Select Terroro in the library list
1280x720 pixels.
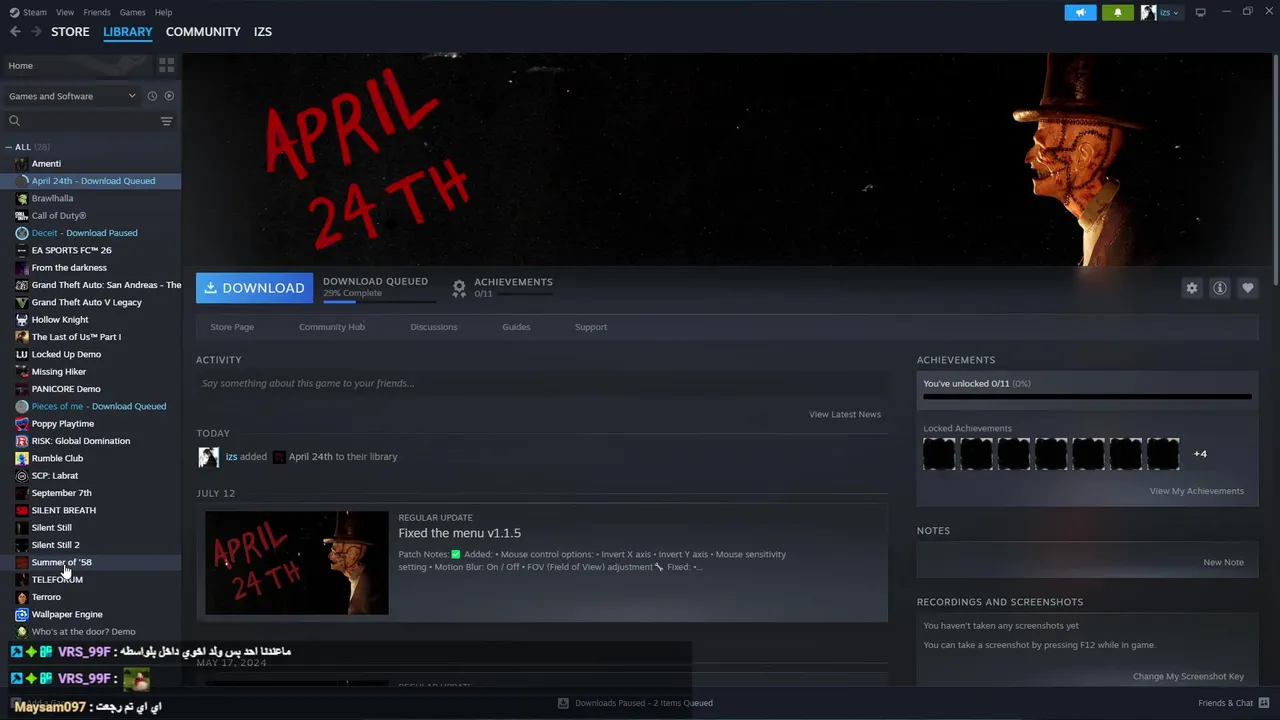pyautogui.click(x=46, y=597)
